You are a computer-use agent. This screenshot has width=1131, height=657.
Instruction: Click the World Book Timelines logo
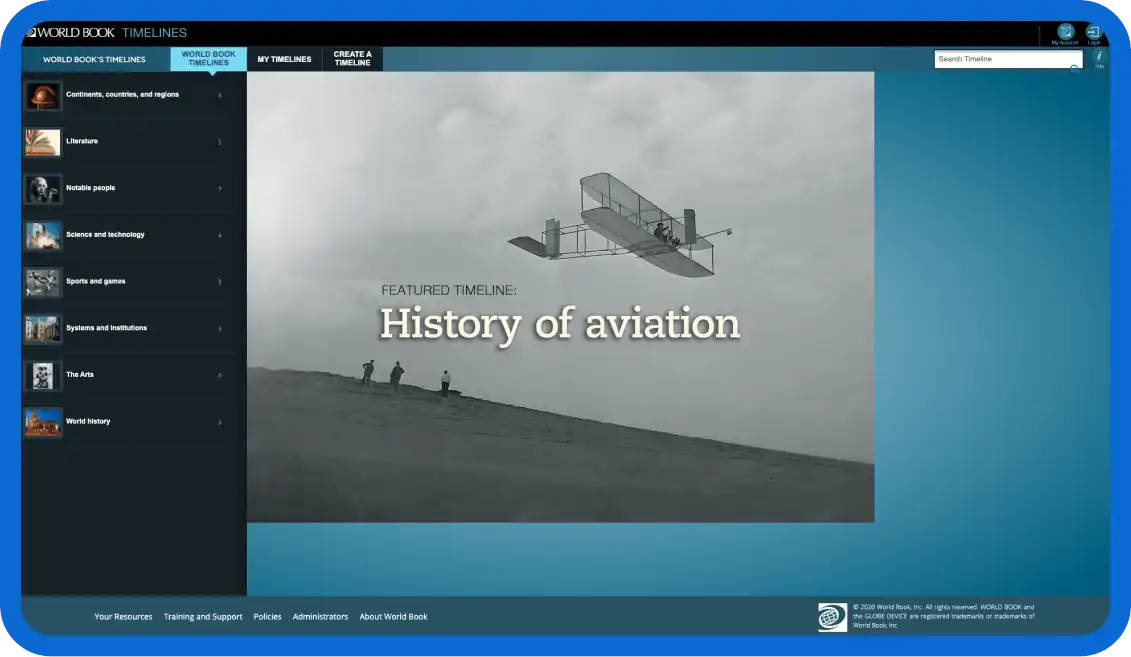click(x=107, y=33)
